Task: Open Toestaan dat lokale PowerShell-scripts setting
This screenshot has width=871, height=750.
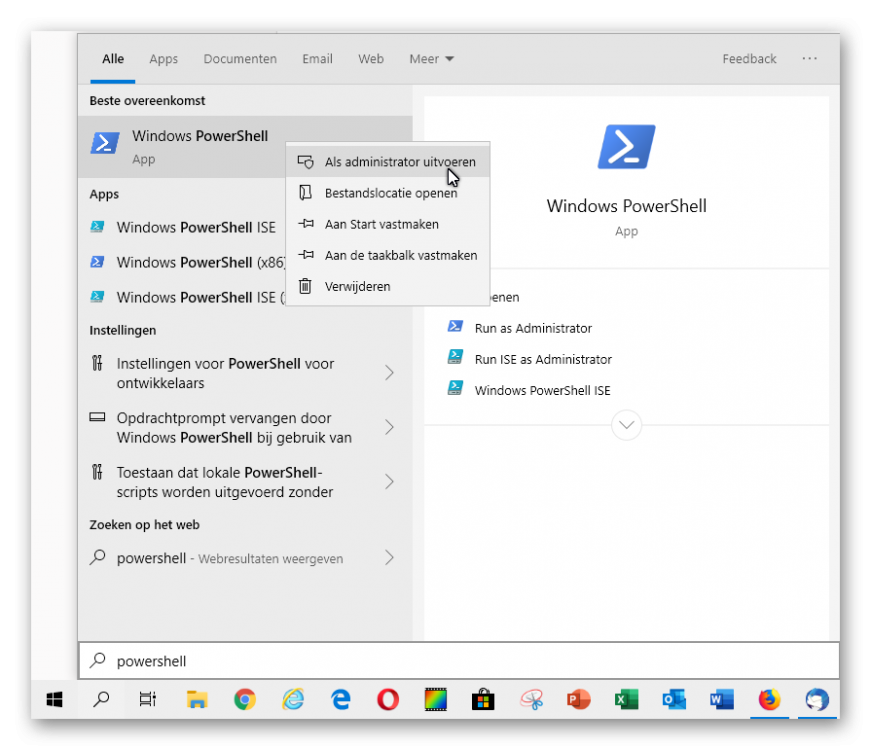Action: (224, 482)
